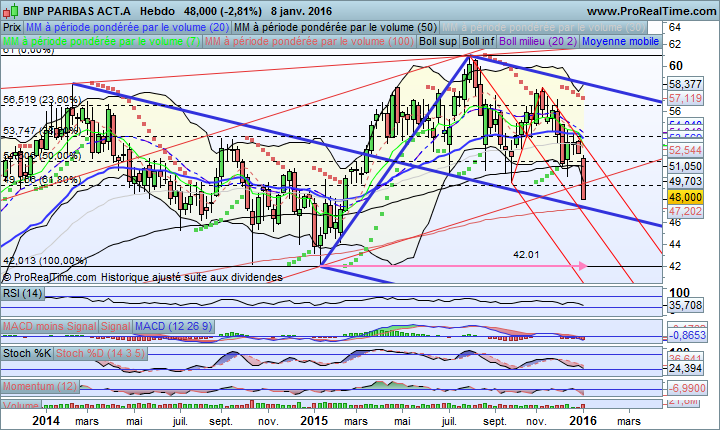Open the www.ProRealTime.com link
720x430 pixels.
click(651, 11)
